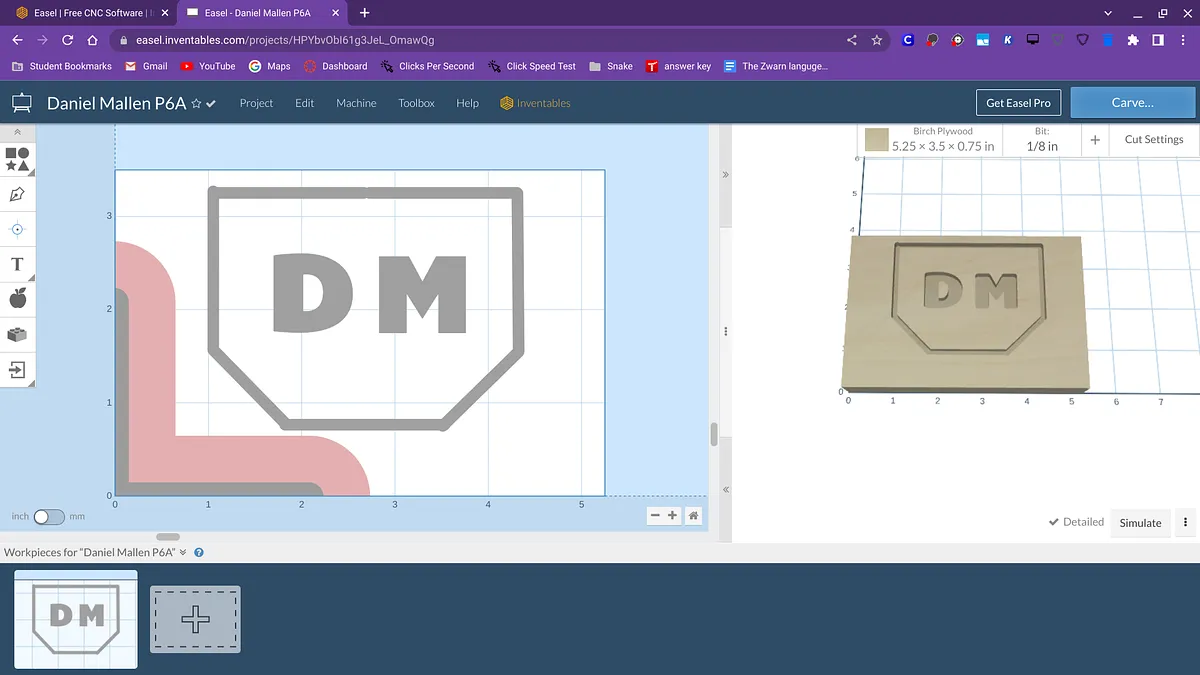The width and height of the screenshot is (1200, 675).
Task: Zoom in on the design canvas
Action: pos(672,516)
